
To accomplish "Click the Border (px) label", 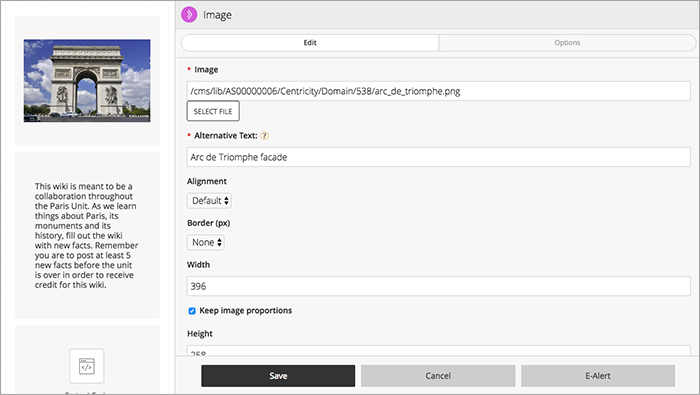I will click(208, 223).
